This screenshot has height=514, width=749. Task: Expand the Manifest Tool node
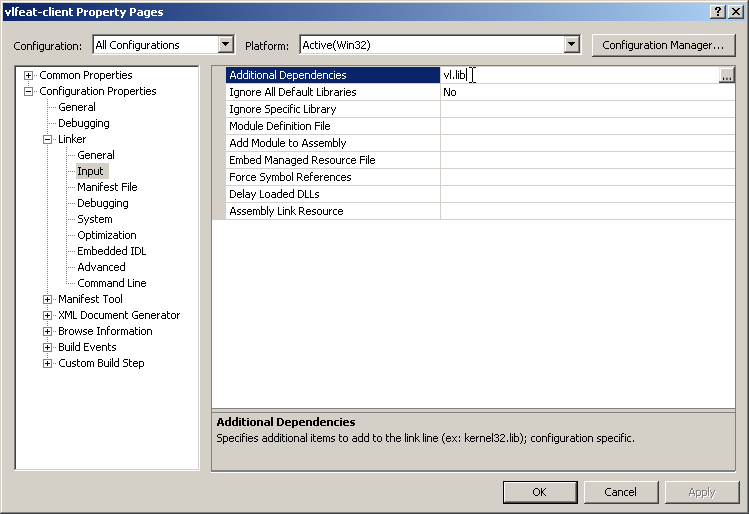coord(47,299)
